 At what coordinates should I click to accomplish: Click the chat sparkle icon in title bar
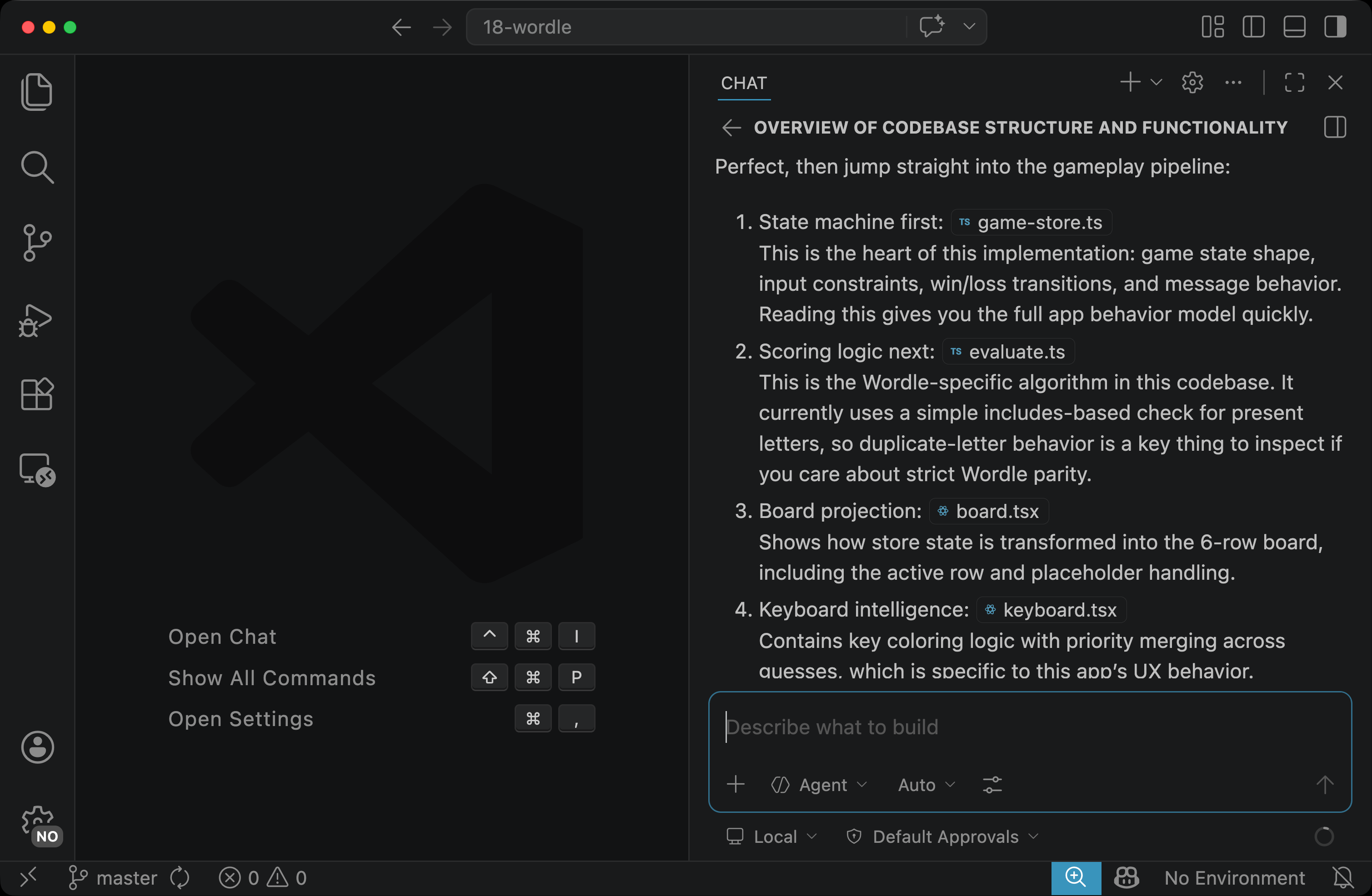tap(931, 26)
